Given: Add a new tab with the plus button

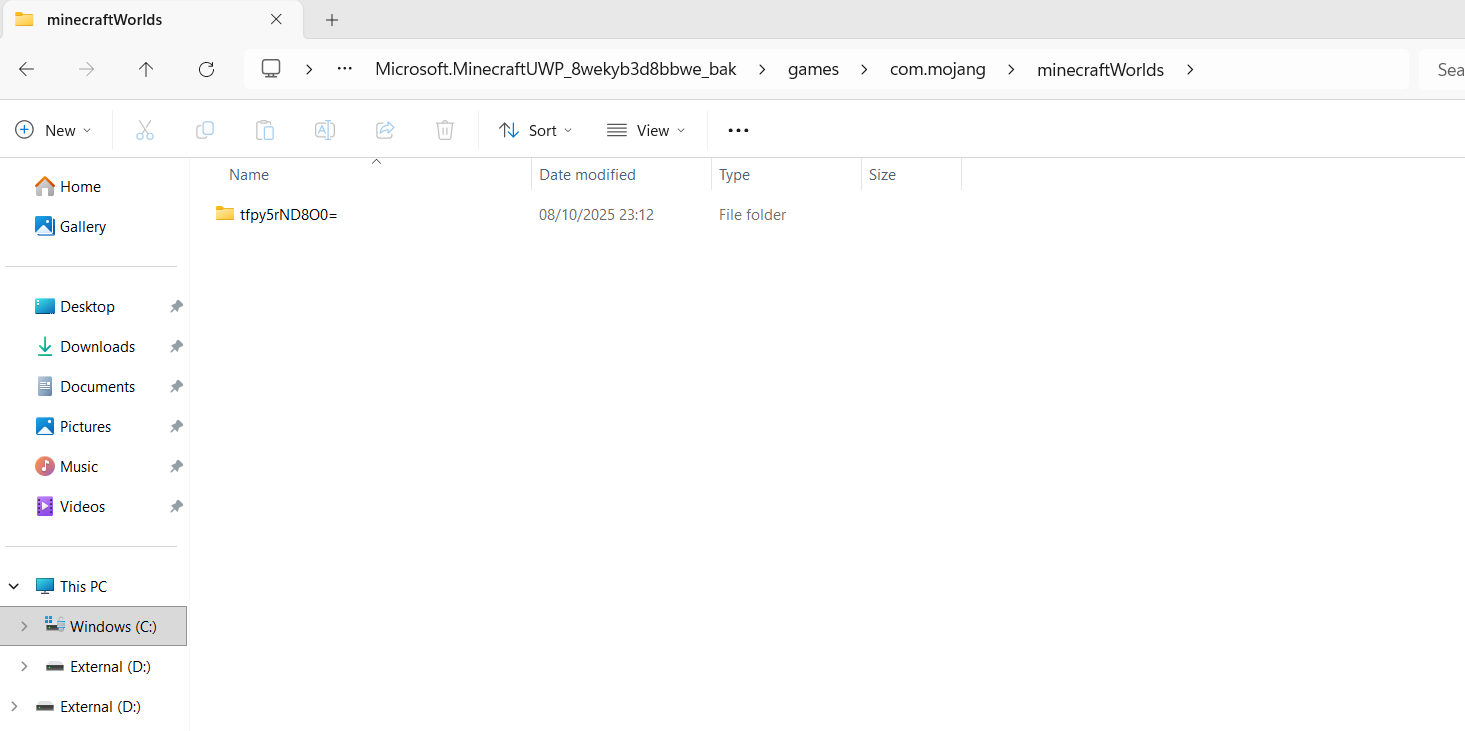Looking at the screenshot, I should pyautogui.click(x=332, y=20).
